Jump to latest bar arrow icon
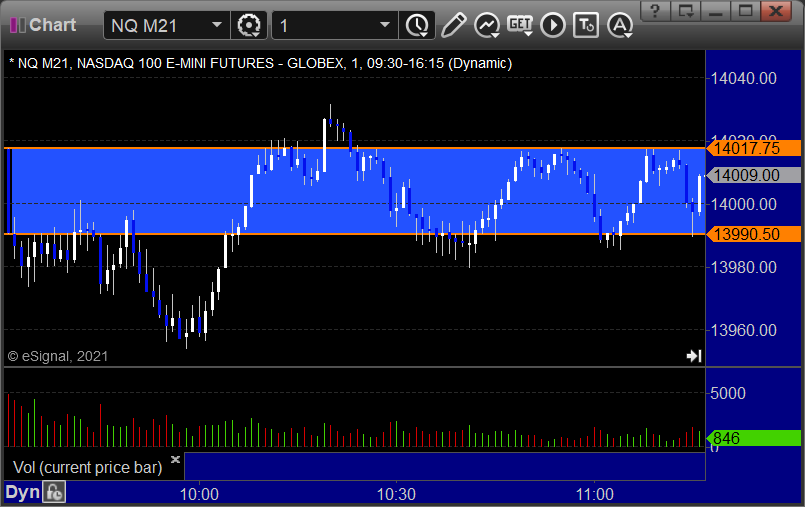The width and height of the screenshot is (805, 507). click(x=694, y=356)
